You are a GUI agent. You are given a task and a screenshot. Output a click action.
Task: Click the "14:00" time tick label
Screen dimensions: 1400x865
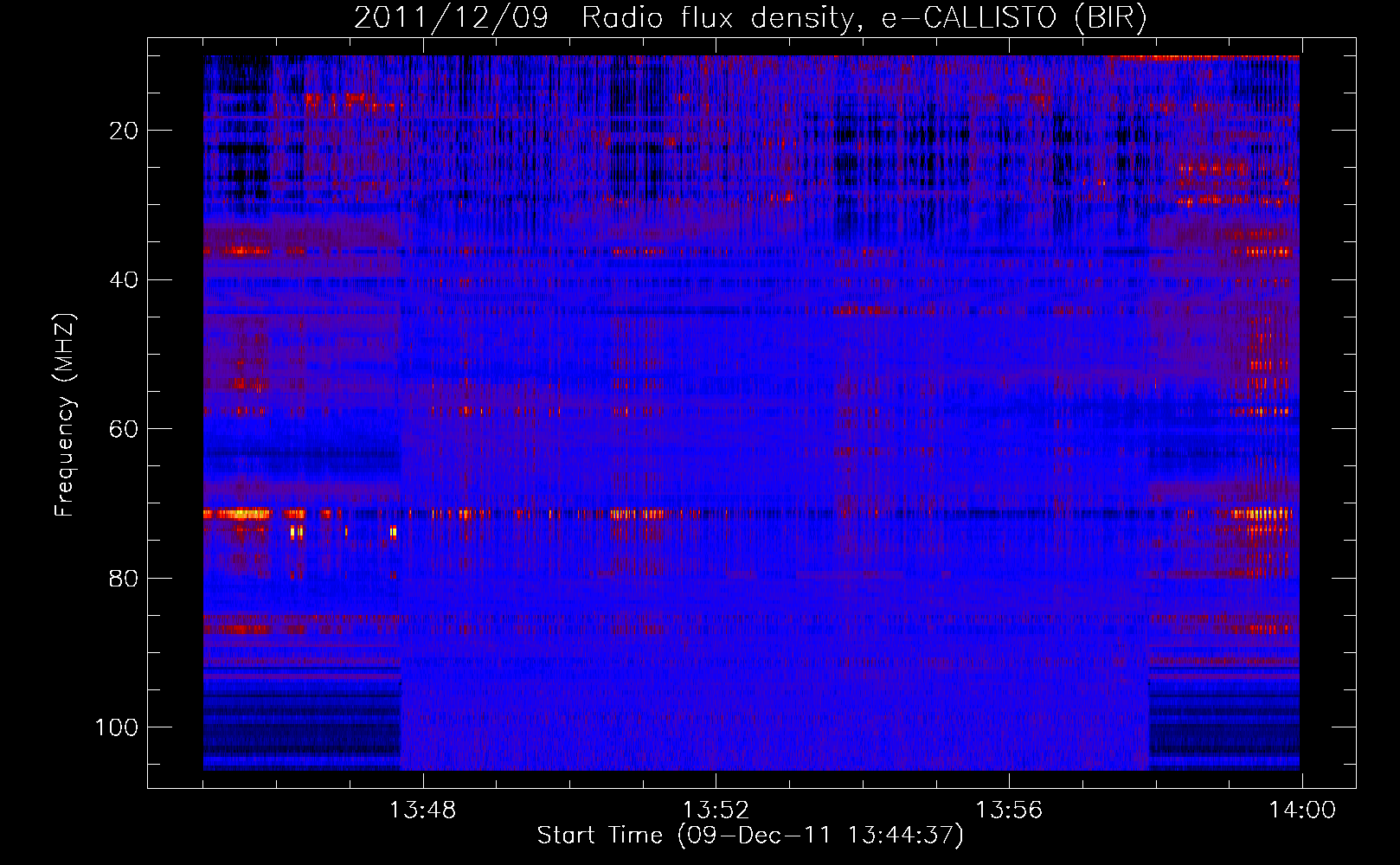coord(1302,811)
